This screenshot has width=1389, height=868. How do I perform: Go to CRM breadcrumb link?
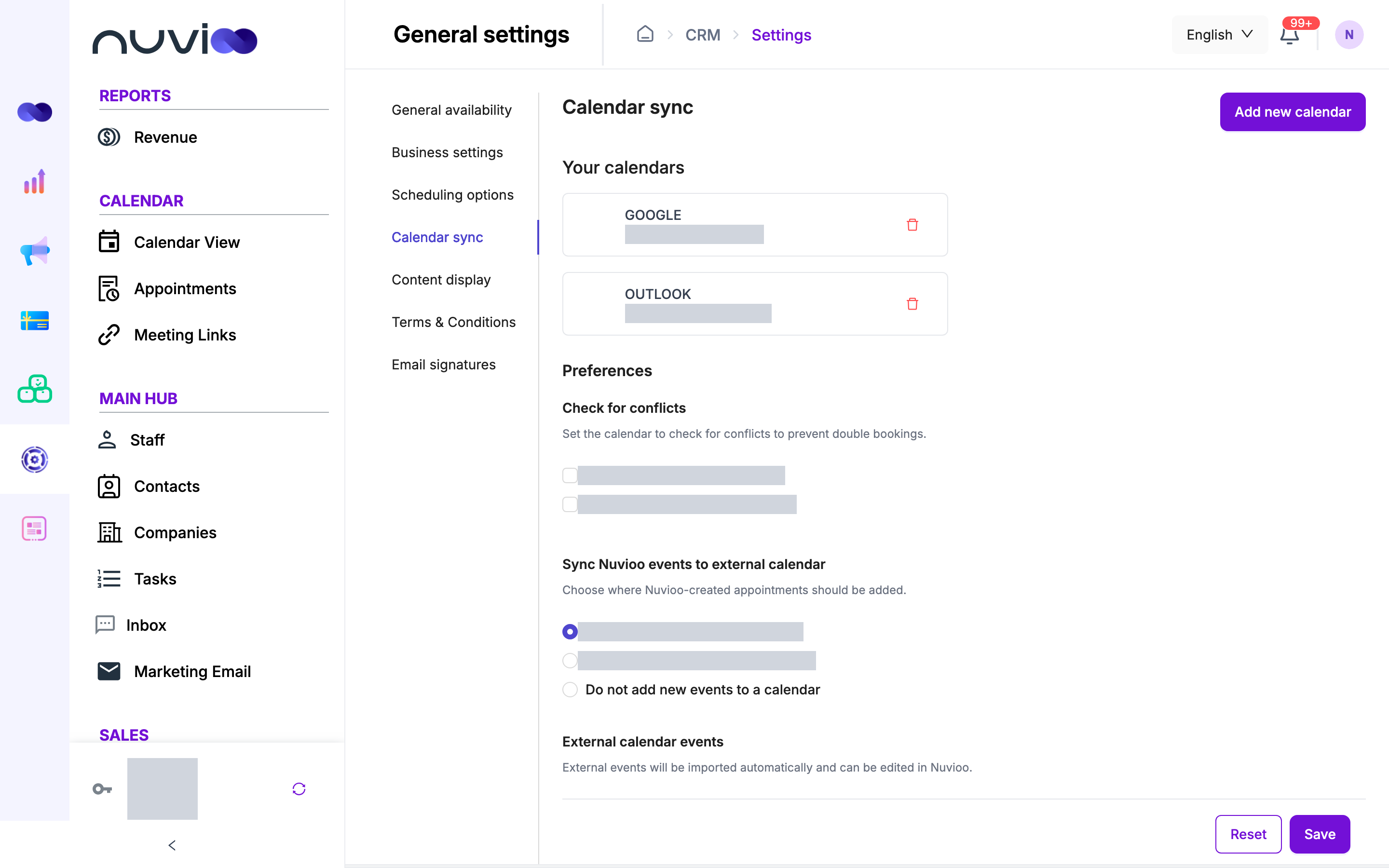coord(703,35)
